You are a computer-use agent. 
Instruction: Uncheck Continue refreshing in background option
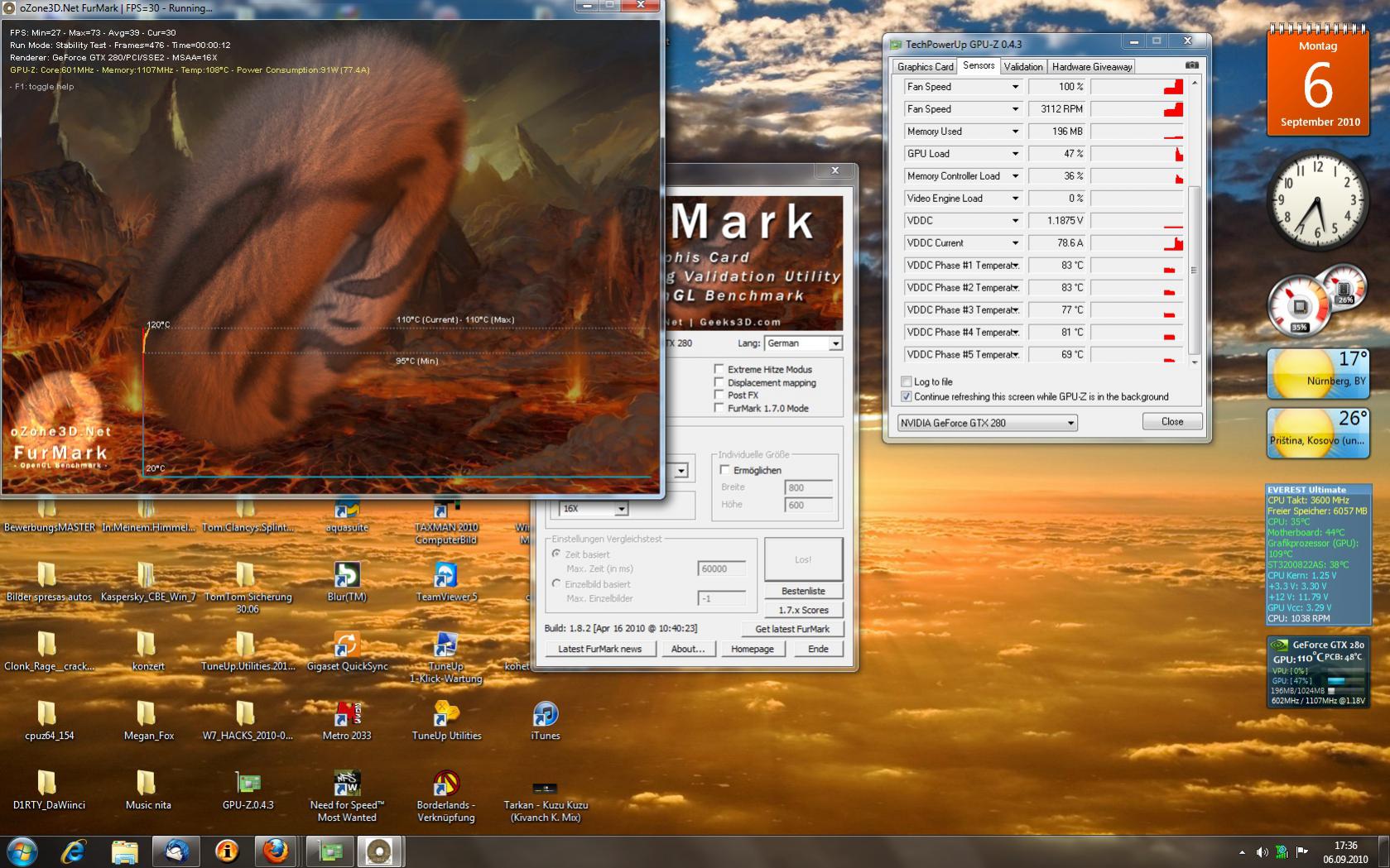point(907,396)
